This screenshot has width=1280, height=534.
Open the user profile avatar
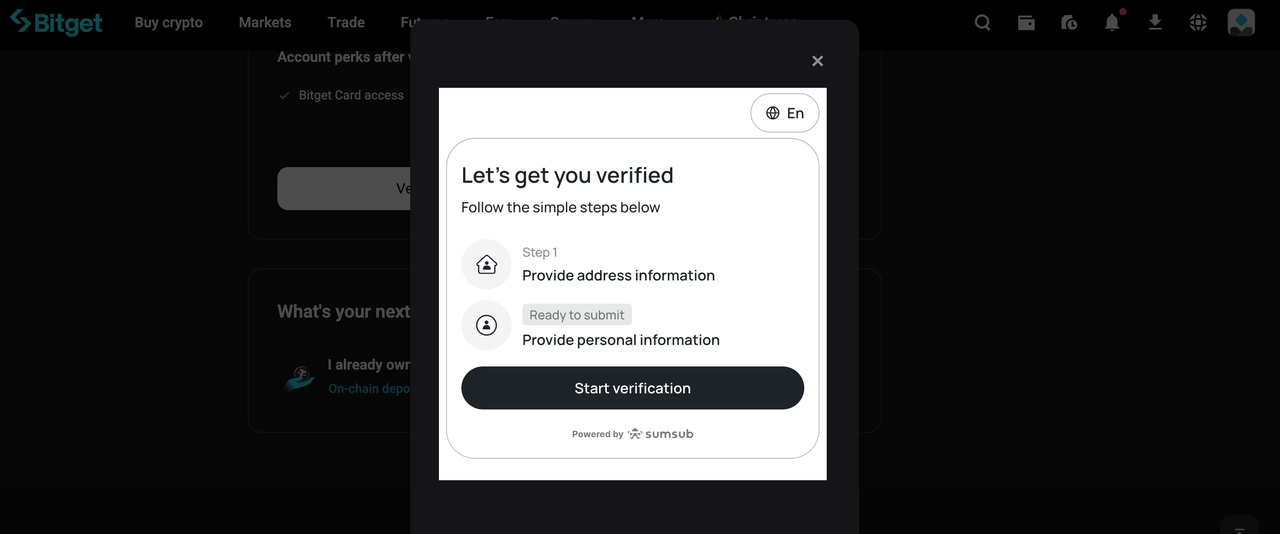[1241, 22]
